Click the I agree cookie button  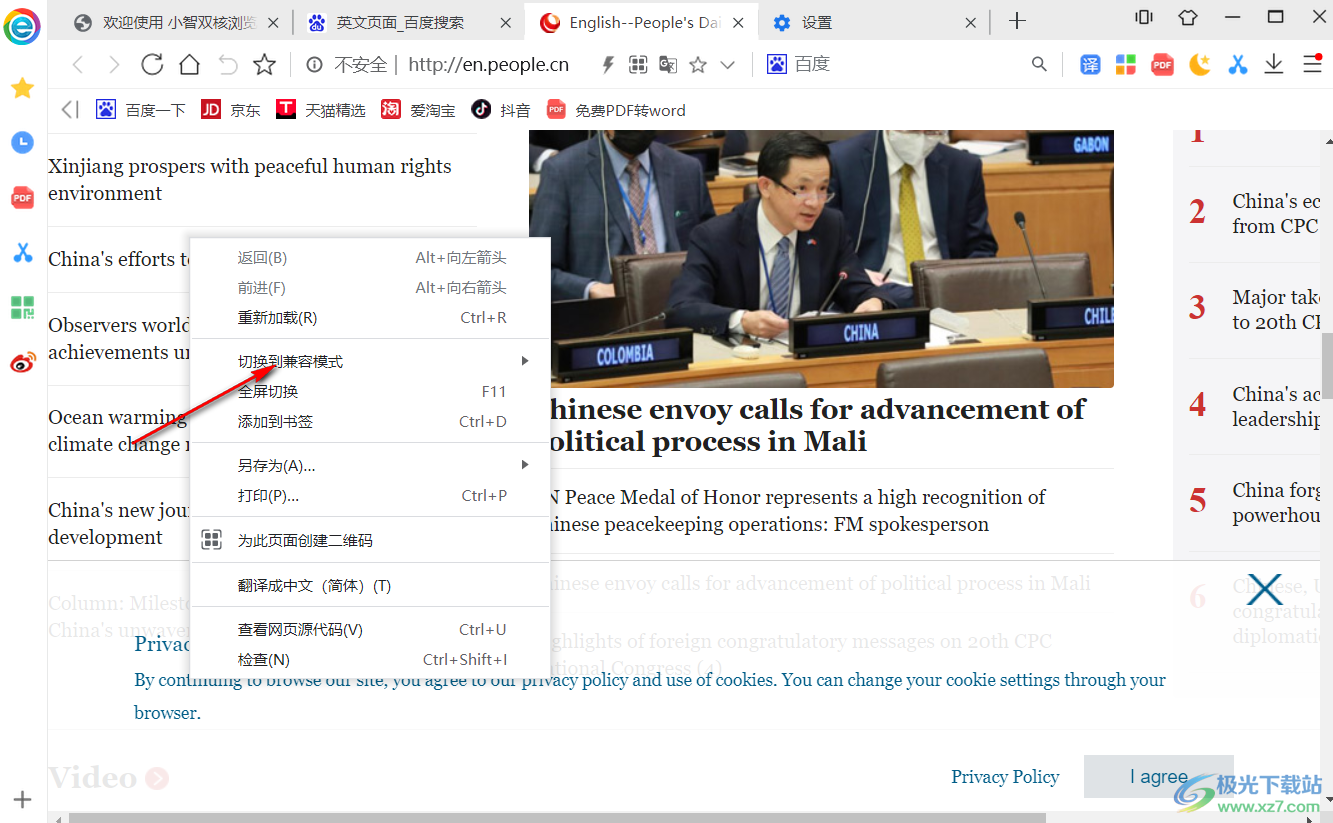point(1158,776)
